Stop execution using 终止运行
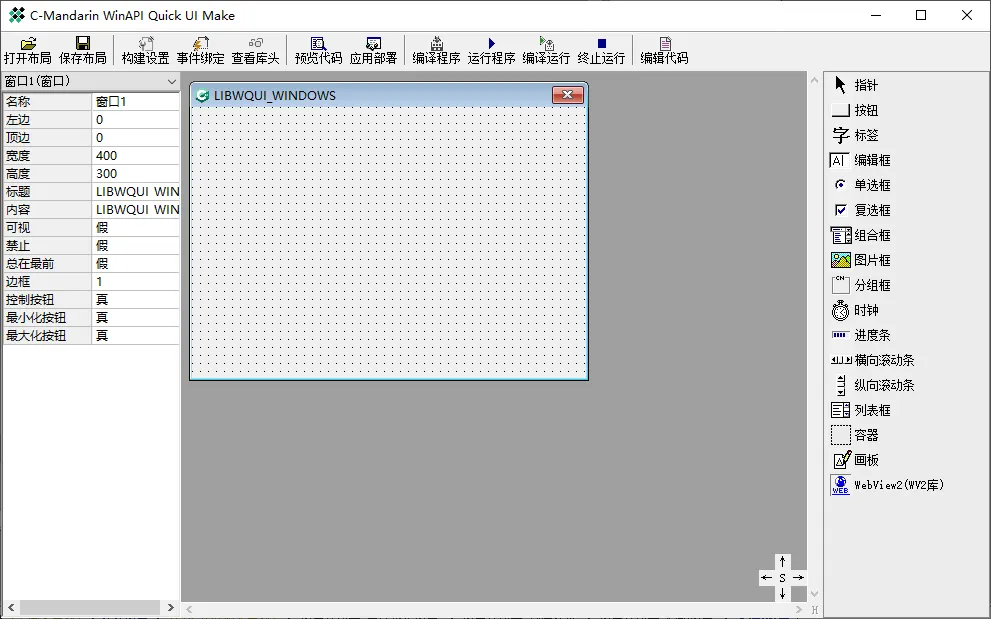 click(601, 44)
